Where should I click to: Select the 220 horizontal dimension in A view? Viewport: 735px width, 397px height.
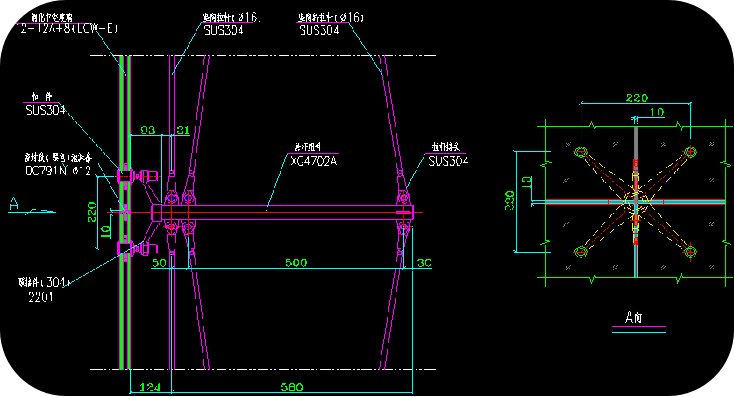[637, 97]
